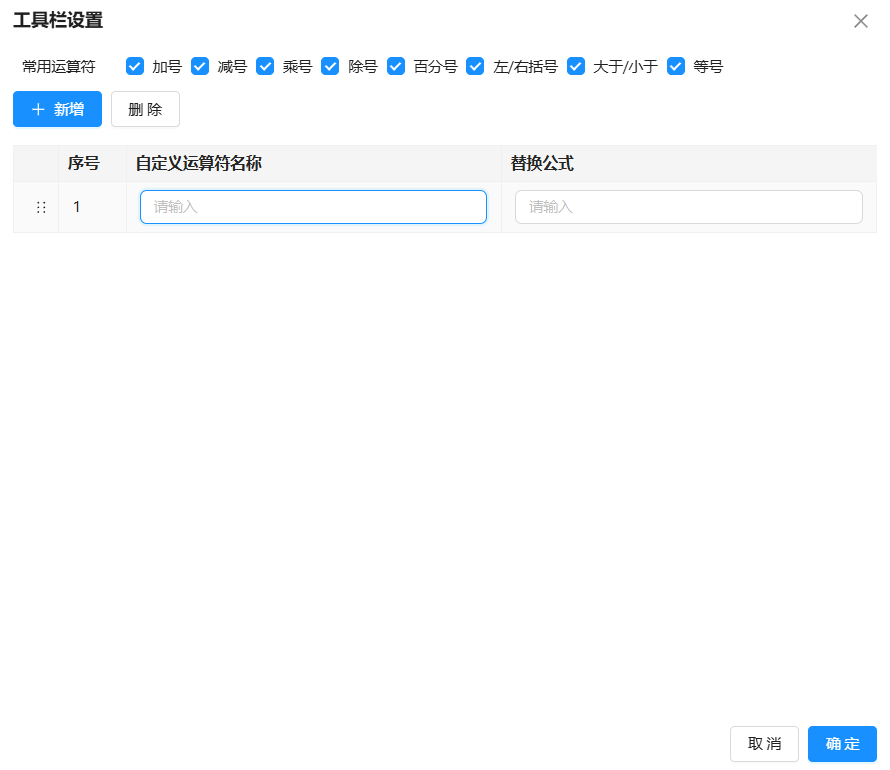Click the 工具栏设置 dialog title
Screen dimensions: 890x770
(x=58, y=20)
